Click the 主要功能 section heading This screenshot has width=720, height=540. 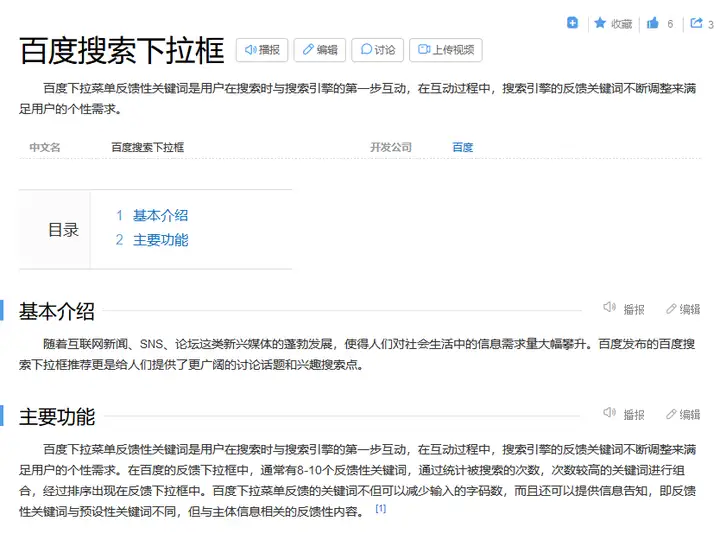click(57, 416)
